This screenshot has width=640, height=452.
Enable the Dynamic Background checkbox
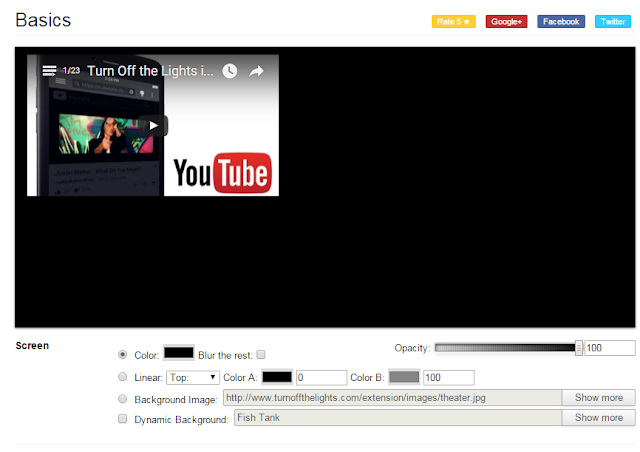122,419
